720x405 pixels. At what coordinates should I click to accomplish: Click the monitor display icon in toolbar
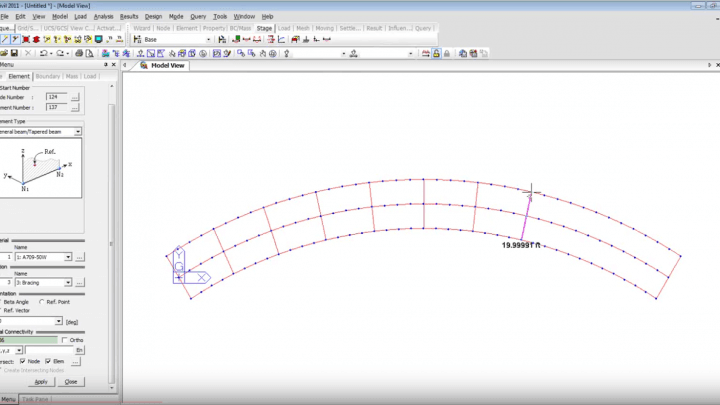[x=99, y=39]
